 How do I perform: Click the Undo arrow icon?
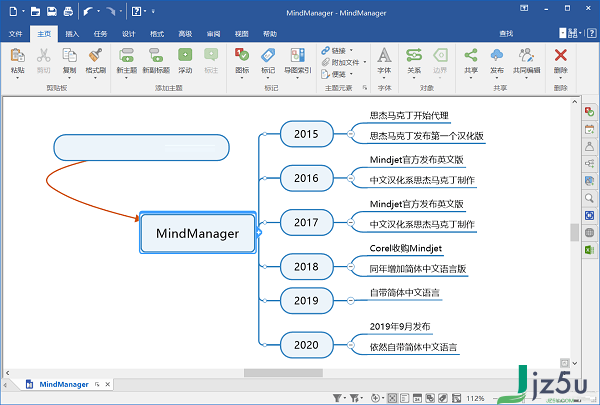click(88, 11)
